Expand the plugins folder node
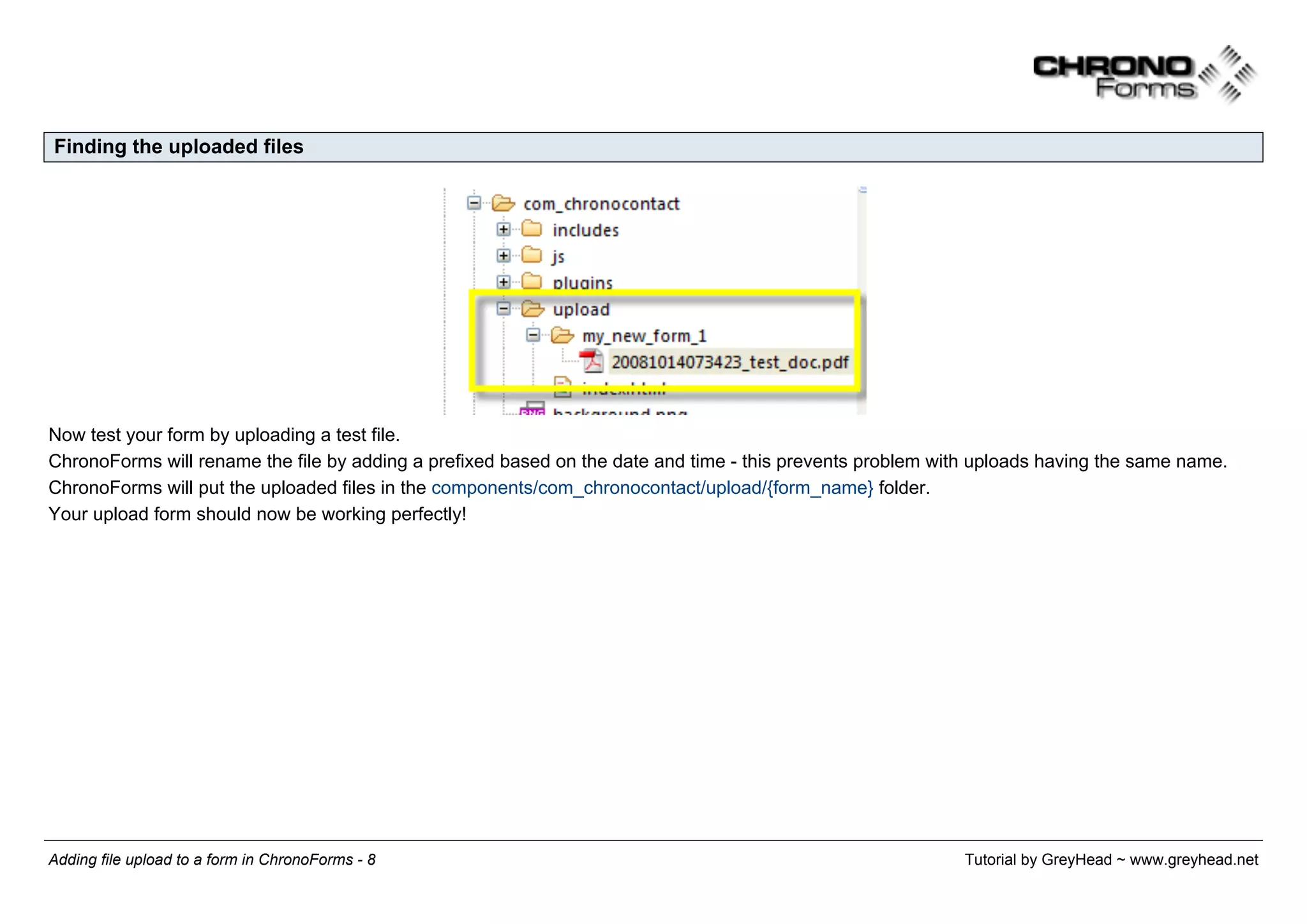The image size is (1307, 924). pos(504,282)
